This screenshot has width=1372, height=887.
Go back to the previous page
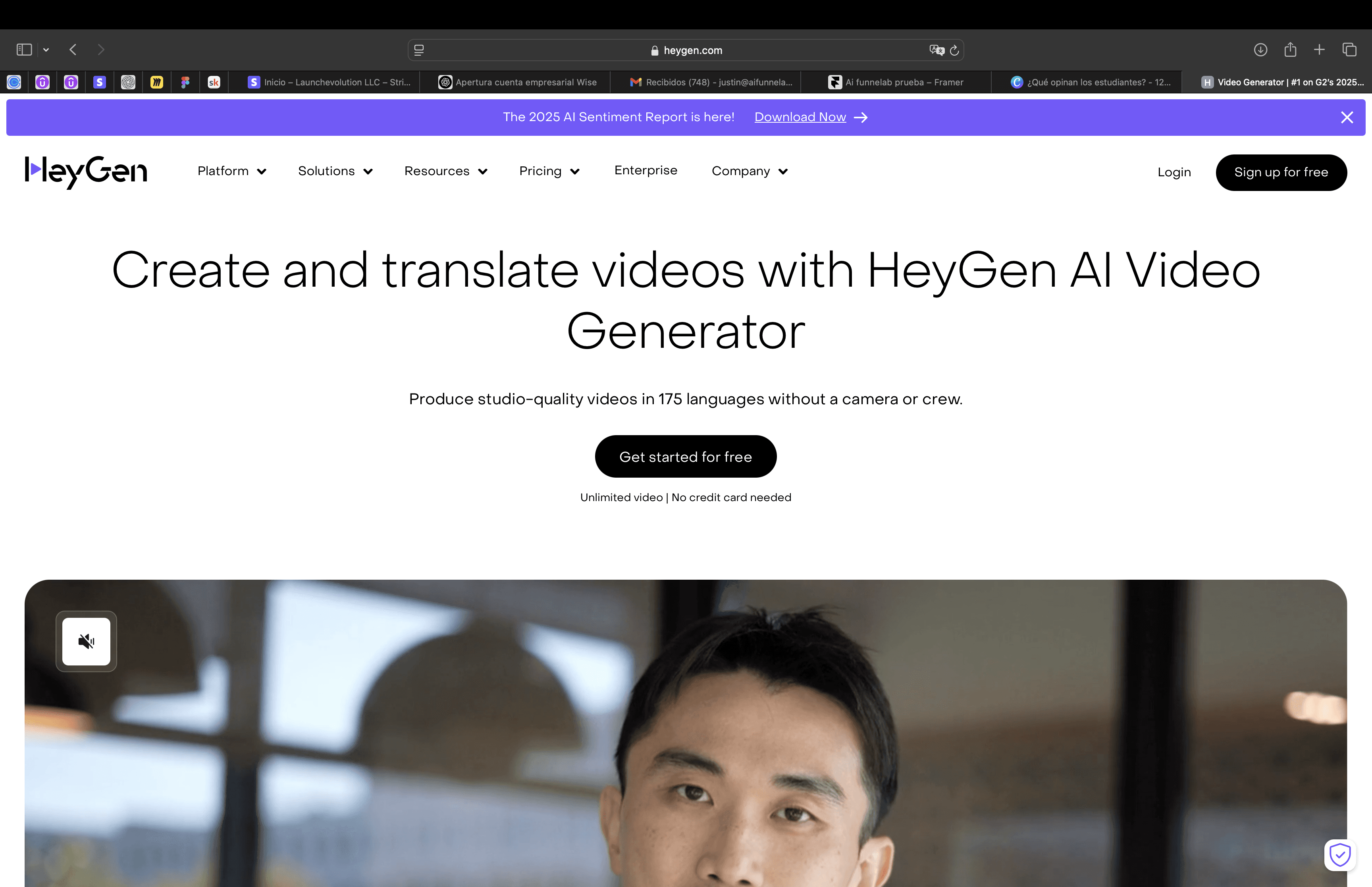[x=73, y=50]
